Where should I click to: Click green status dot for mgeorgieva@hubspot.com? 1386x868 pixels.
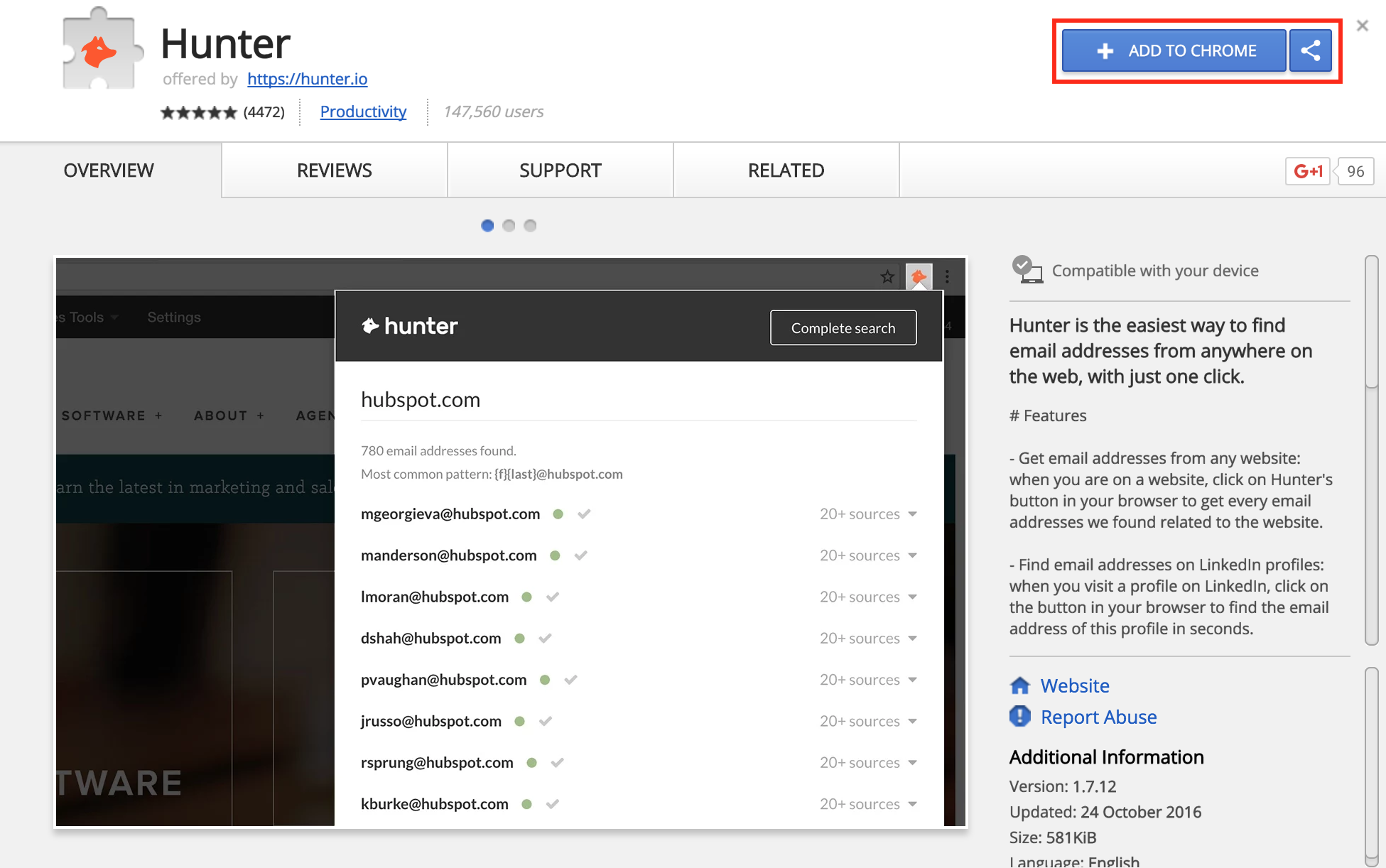pyautogui.click(x=558, y=514)
